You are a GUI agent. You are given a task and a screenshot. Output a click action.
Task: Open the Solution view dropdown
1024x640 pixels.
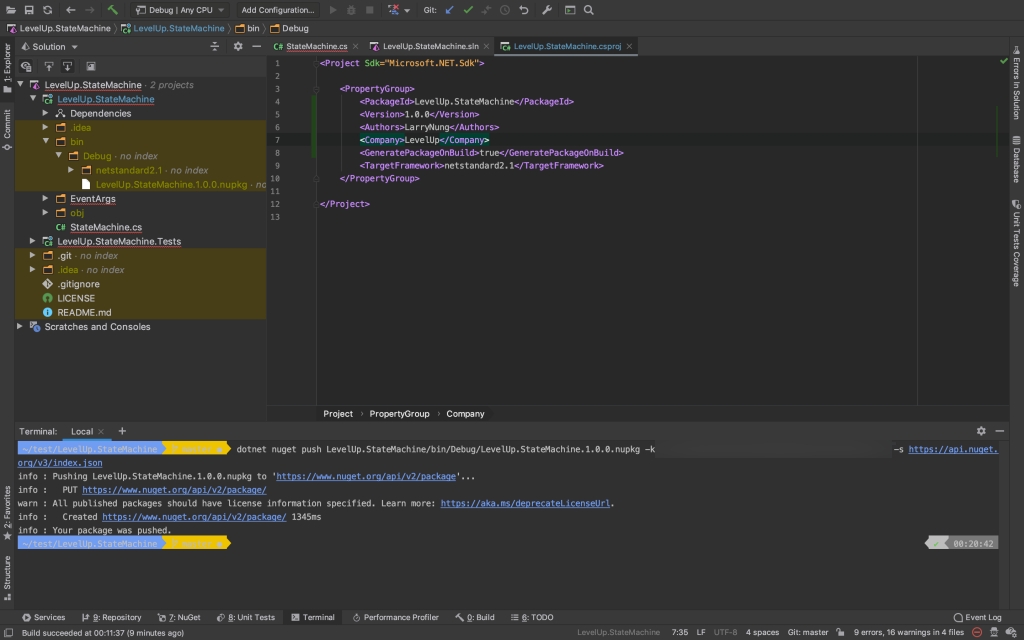tap(50, 47)
